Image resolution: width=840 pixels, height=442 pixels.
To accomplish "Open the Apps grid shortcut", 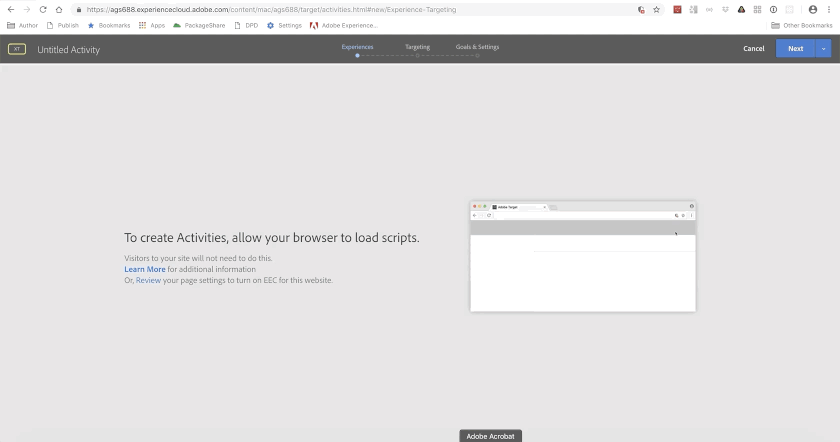I will pyautogui.click(x=152, y=25).
